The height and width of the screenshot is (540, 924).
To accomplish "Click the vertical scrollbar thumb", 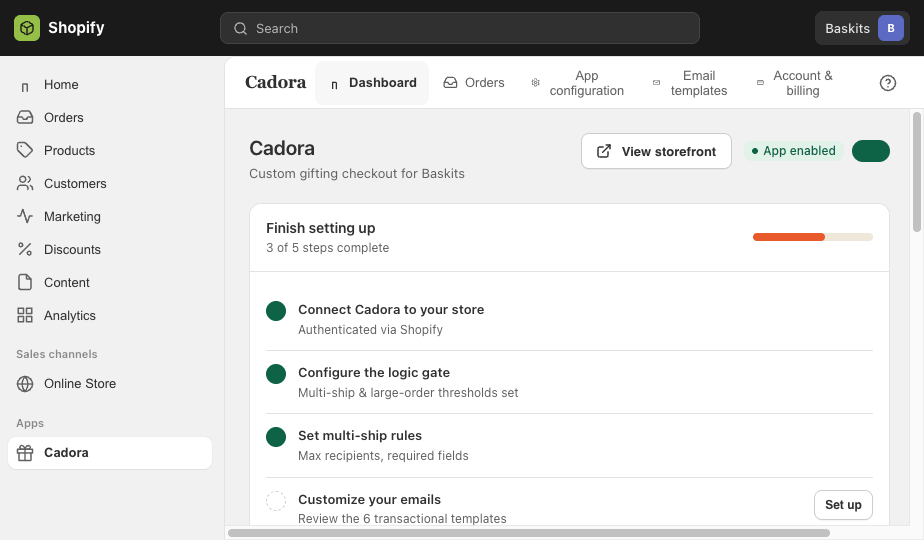I will pos(916,172).
